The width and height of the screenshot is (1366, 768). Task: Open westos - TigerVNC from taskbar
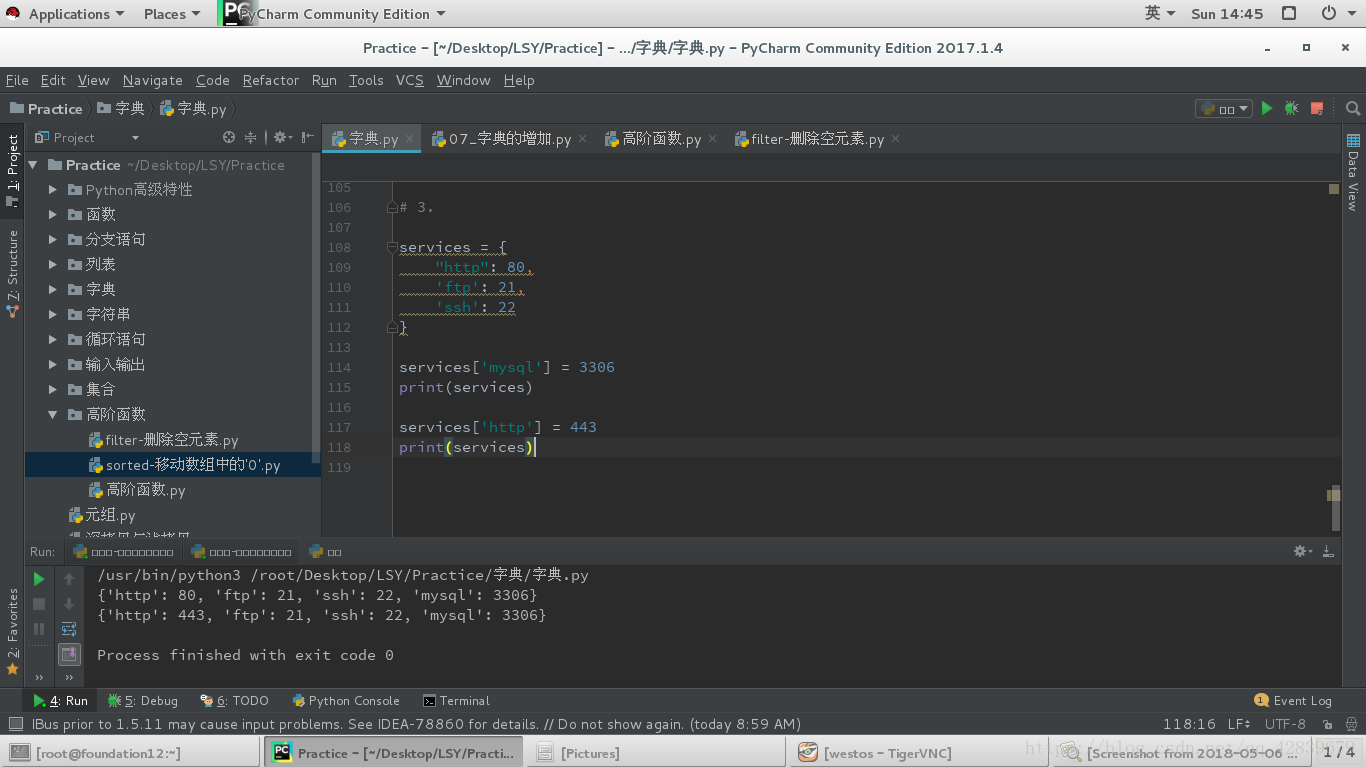click(x=920, y=753)
